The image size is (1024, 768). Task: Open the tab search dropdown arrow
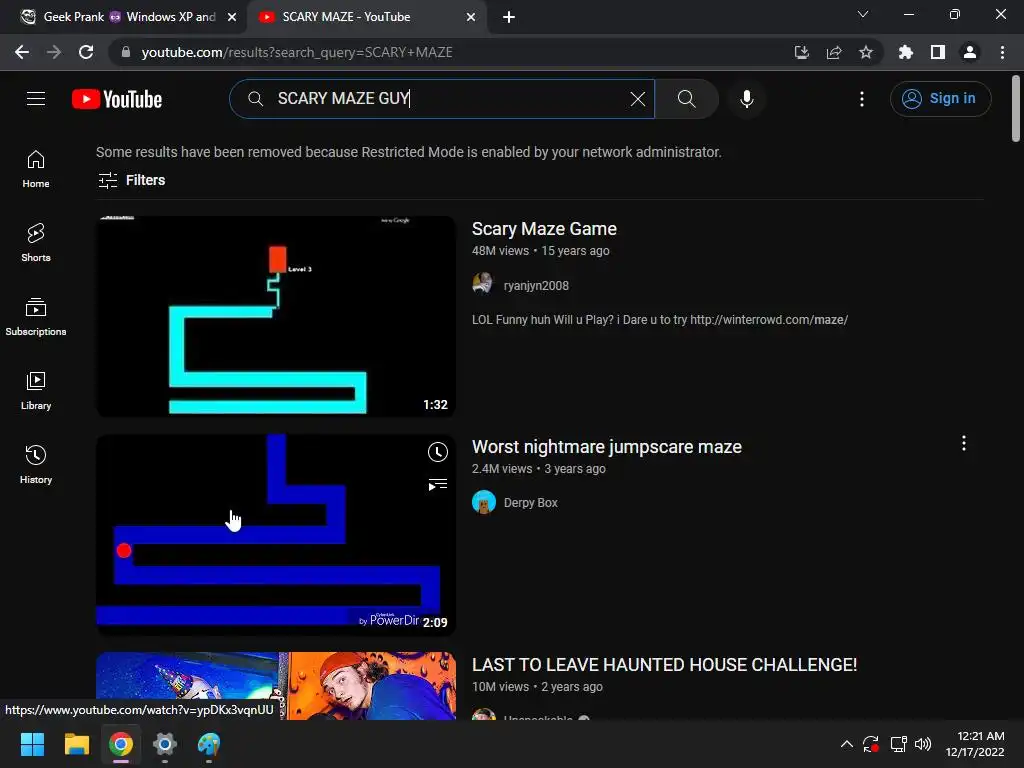863,14
